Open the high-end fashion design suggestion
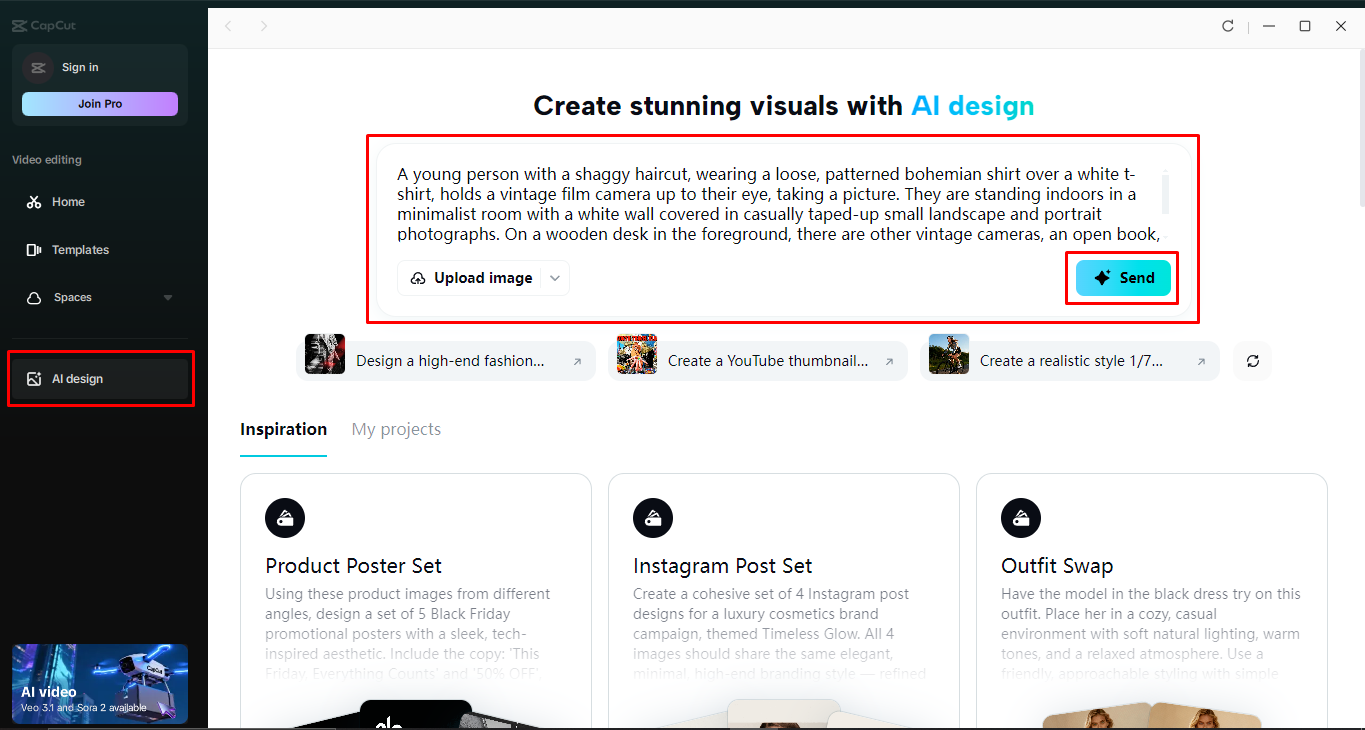 click(446, 360)
